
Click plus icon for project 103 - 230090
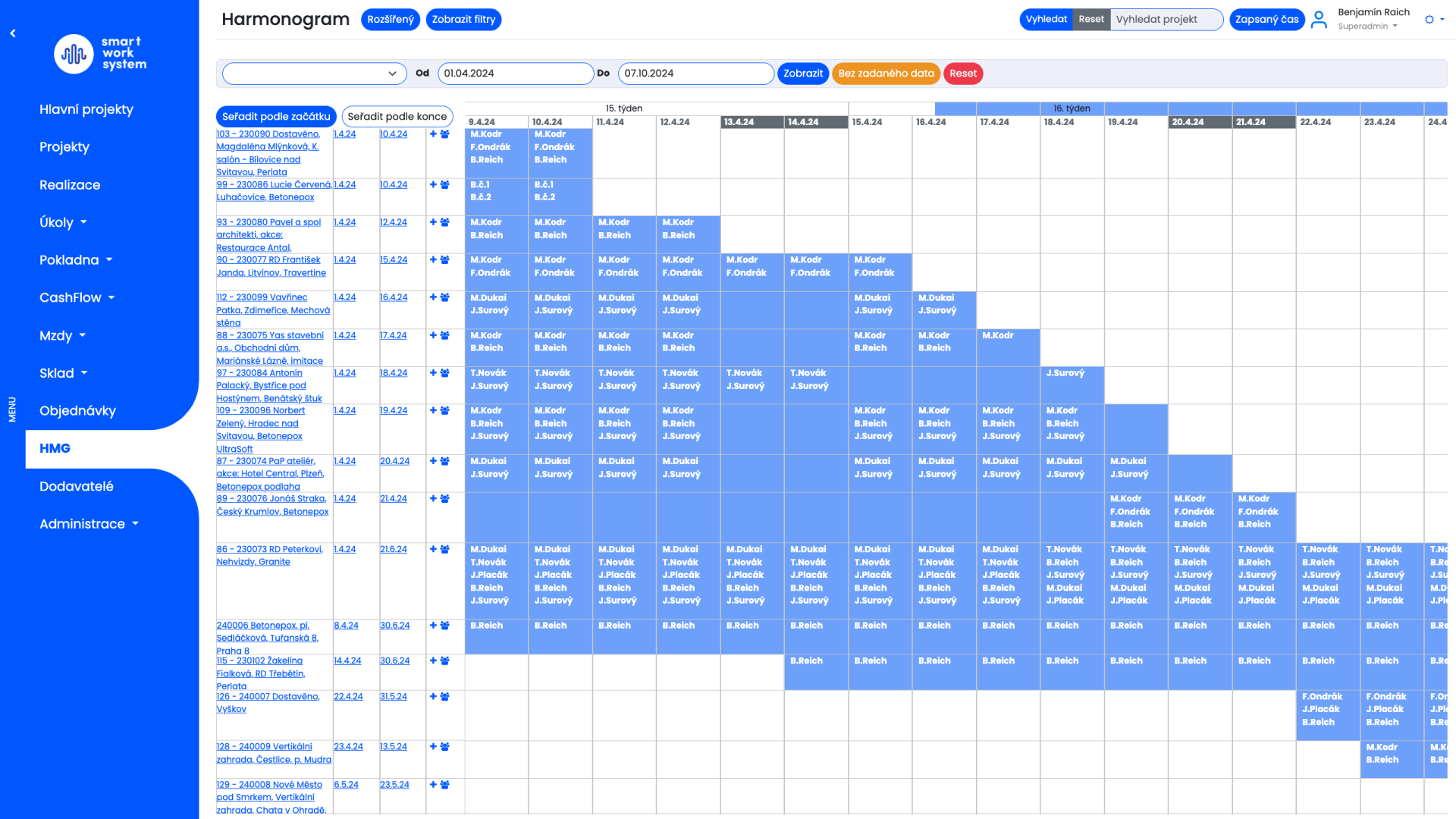pyautogui.click(x=433, y=134)
